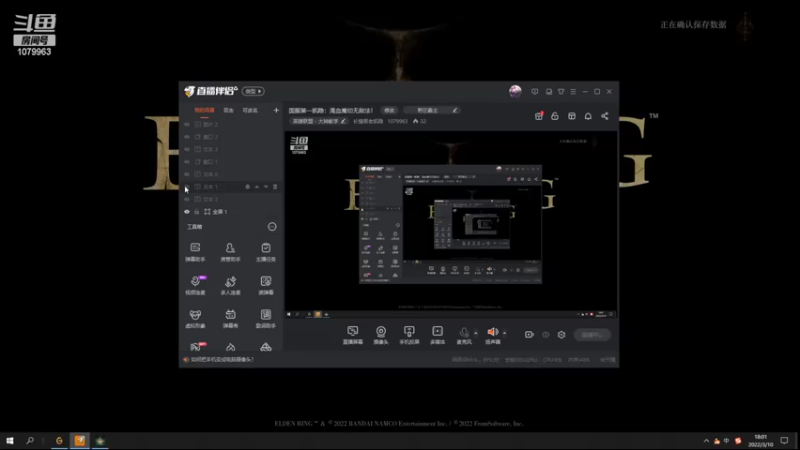Toggle visibility of the 文本 6 source
800x450 pixels.
[x=187, y=174]
